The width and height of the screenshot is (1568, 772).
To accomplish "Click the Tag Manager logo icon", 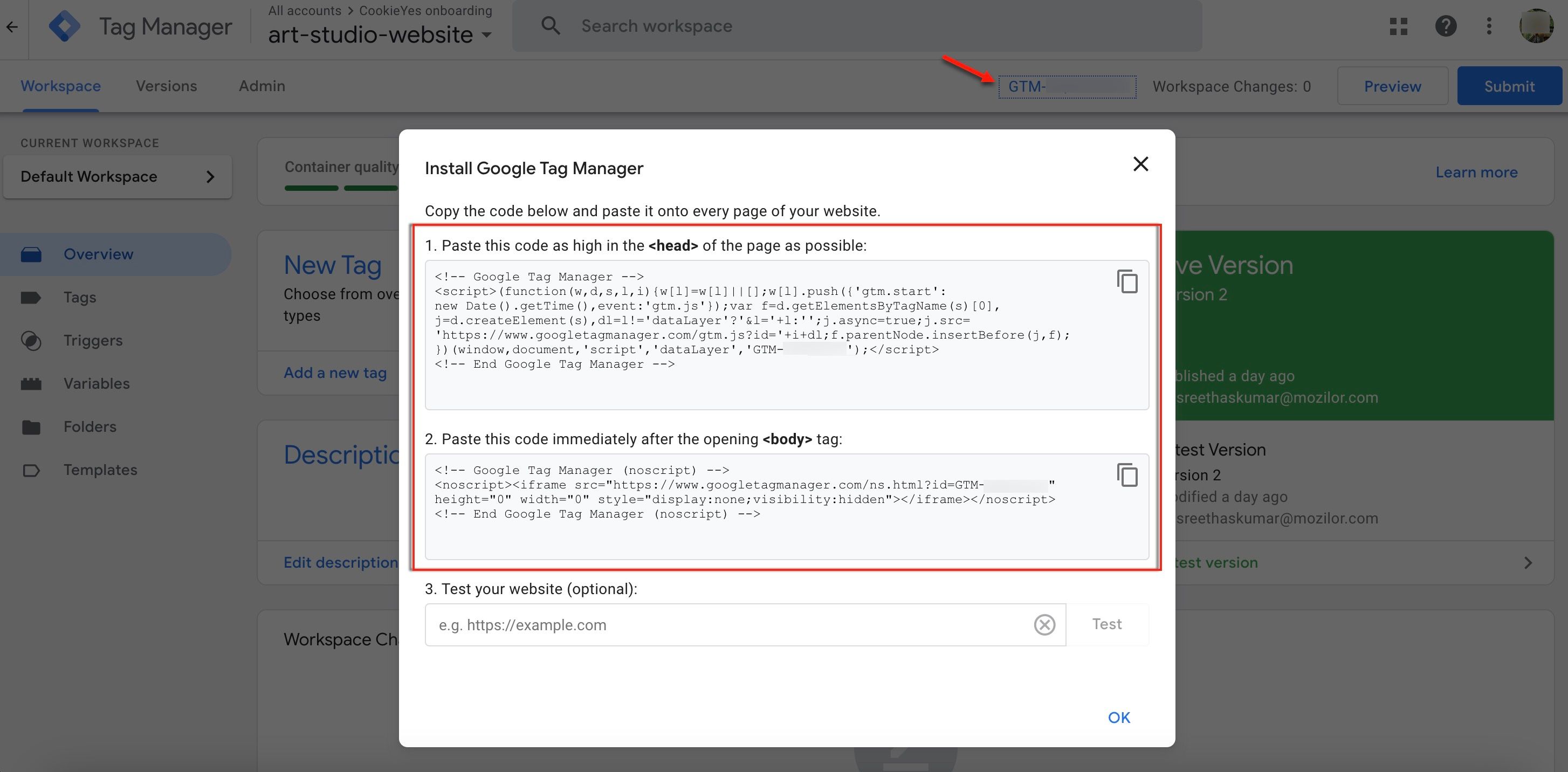I will [65, 26].
